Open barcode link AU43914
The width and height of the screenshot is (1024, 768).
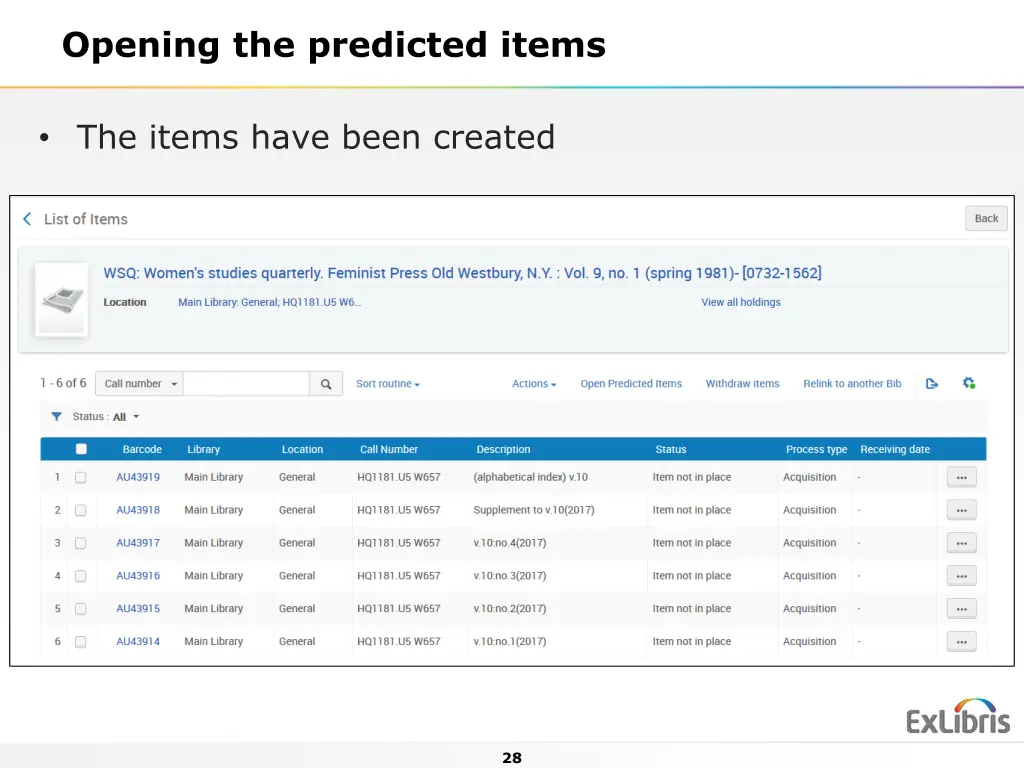(x=138, y=641)
